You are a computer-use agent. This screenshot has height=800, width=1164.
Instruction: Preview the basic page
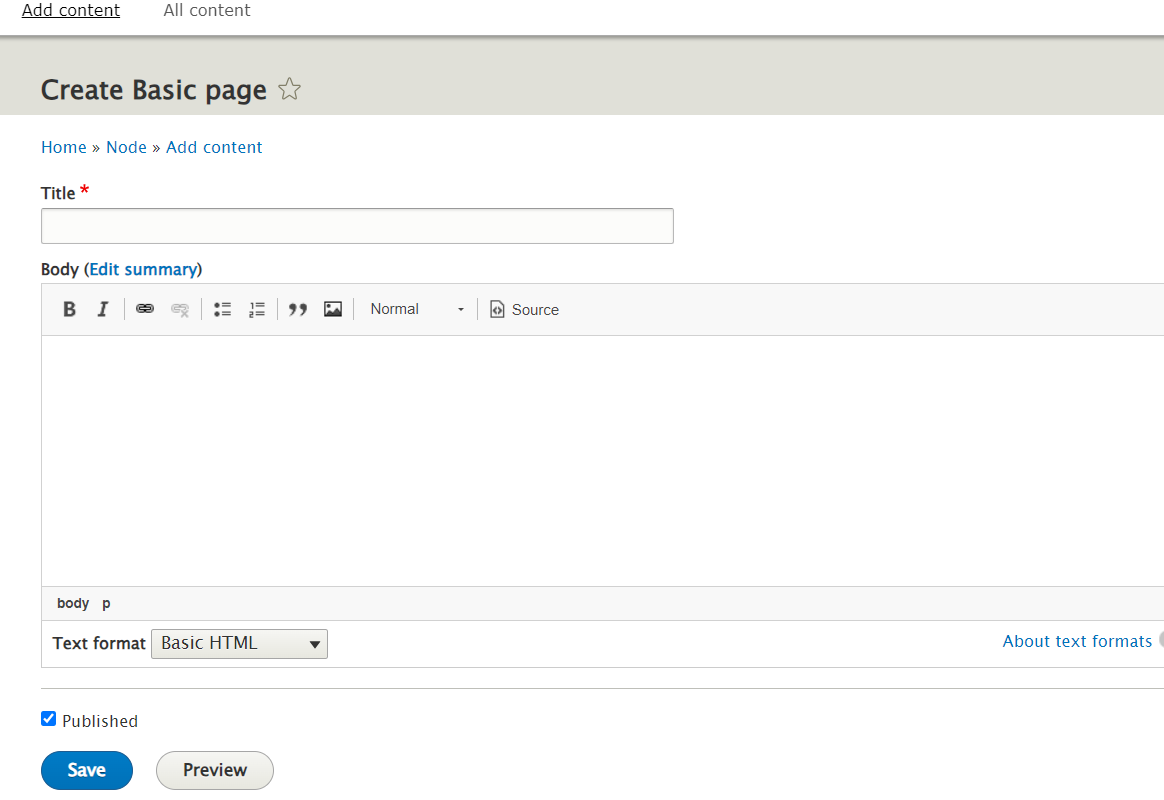(x=215, y=770)
